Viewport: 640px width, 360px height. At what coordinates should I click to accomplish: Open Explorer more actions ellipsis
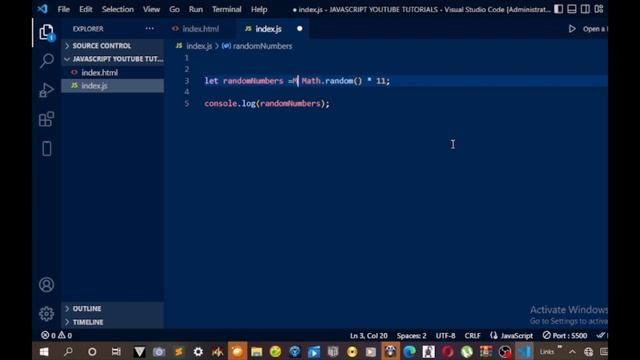click(x=150, y=29)
